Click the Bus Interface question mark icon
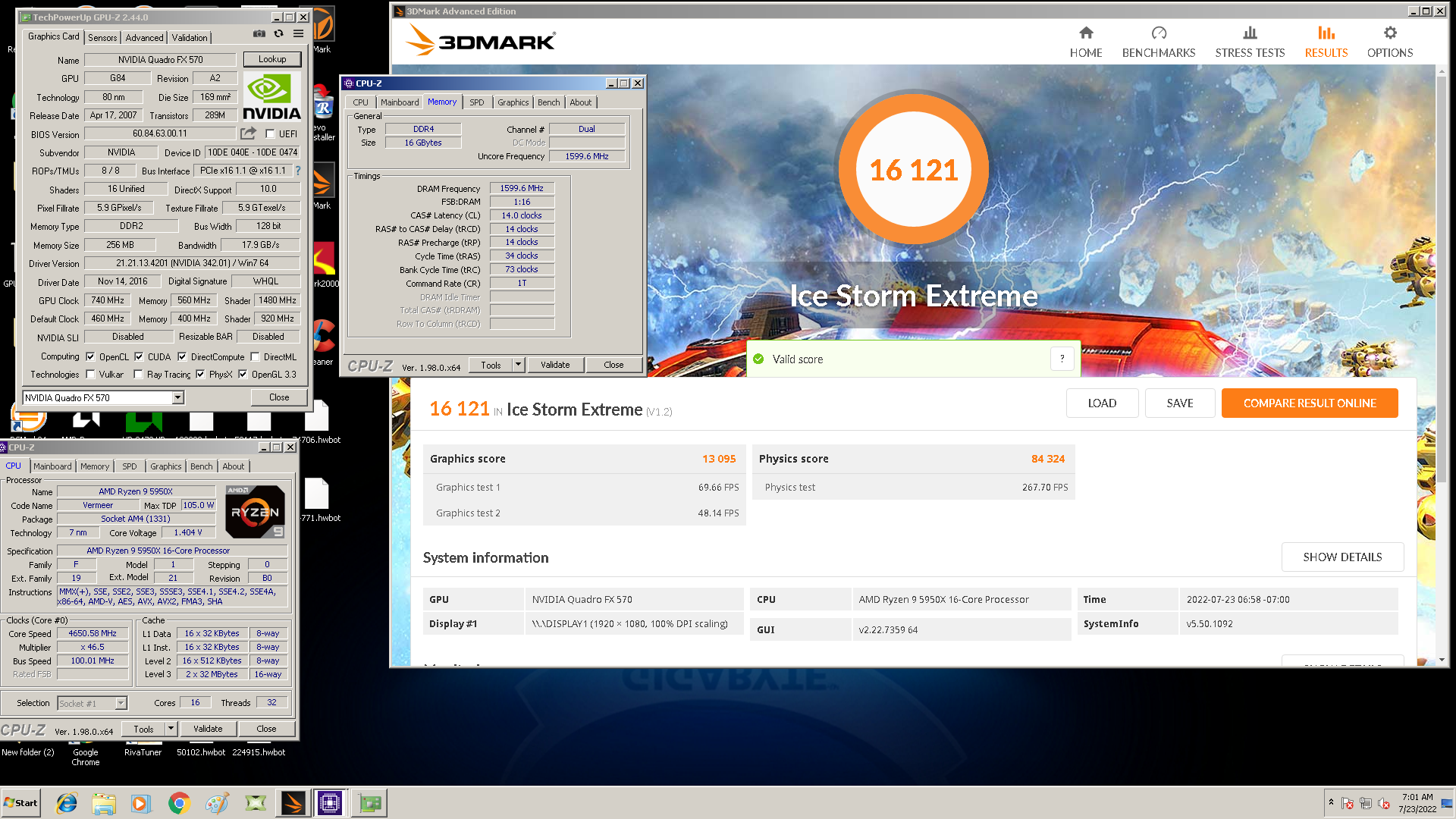This screenshot has width=1456, height=819. (x=298, y=171)
